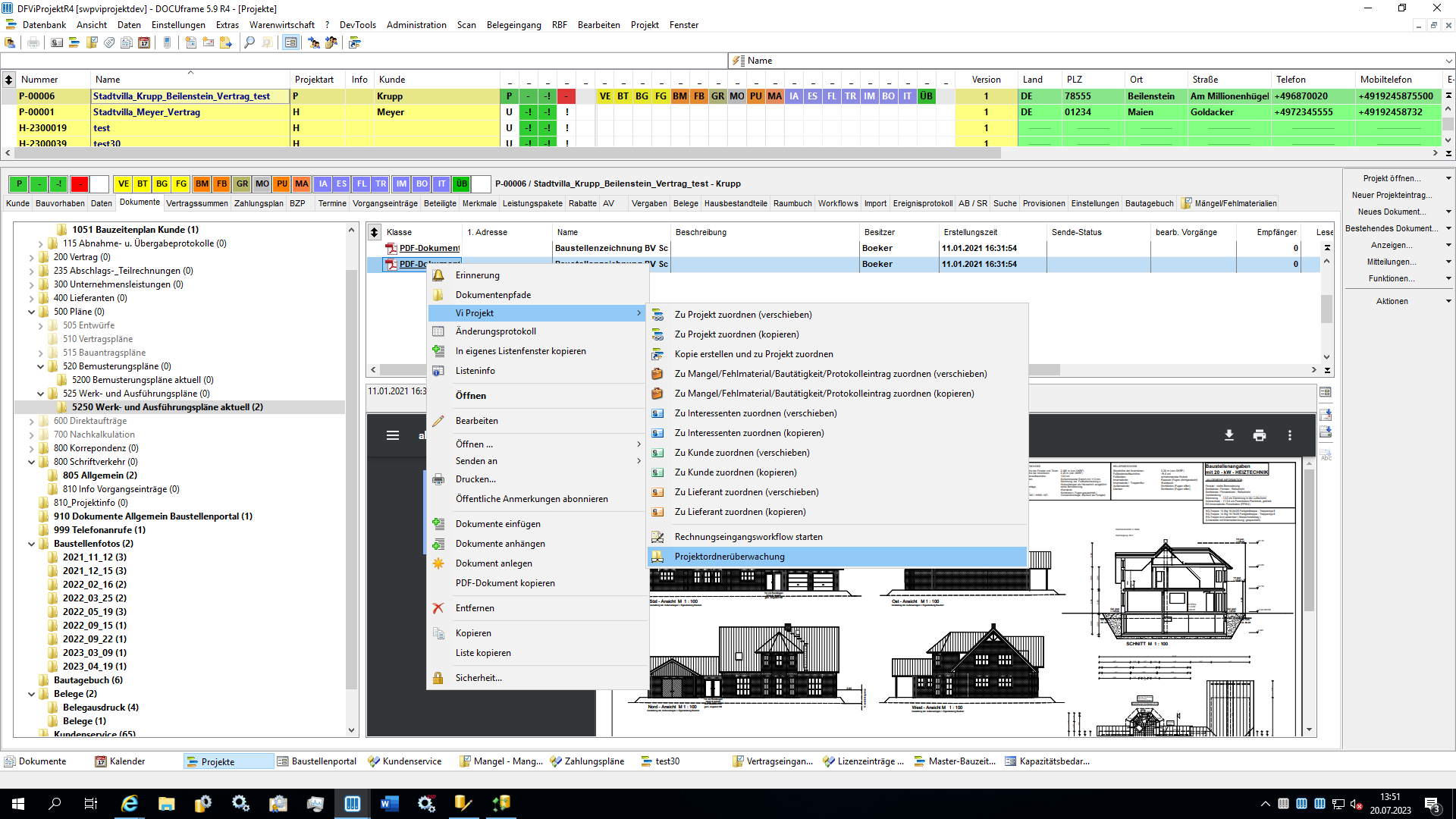Viewport: 1456px width, 819px height.
Task: Click the new email toolbar icon
Action: click(x=209, y=42)
